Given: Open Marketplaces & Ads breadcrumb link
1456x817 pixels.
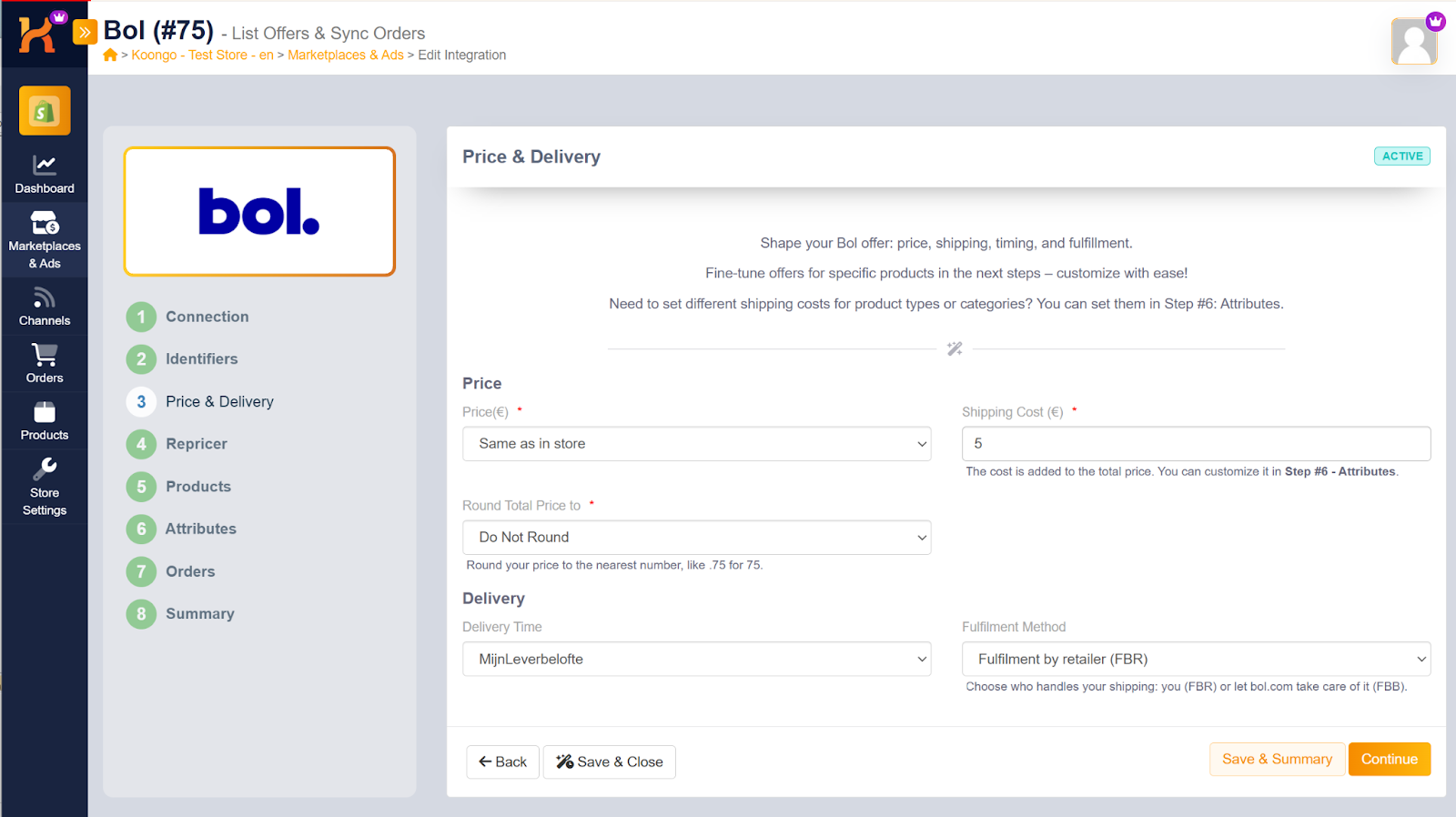Looking at the screenshot, I should (x=346, y=55).
